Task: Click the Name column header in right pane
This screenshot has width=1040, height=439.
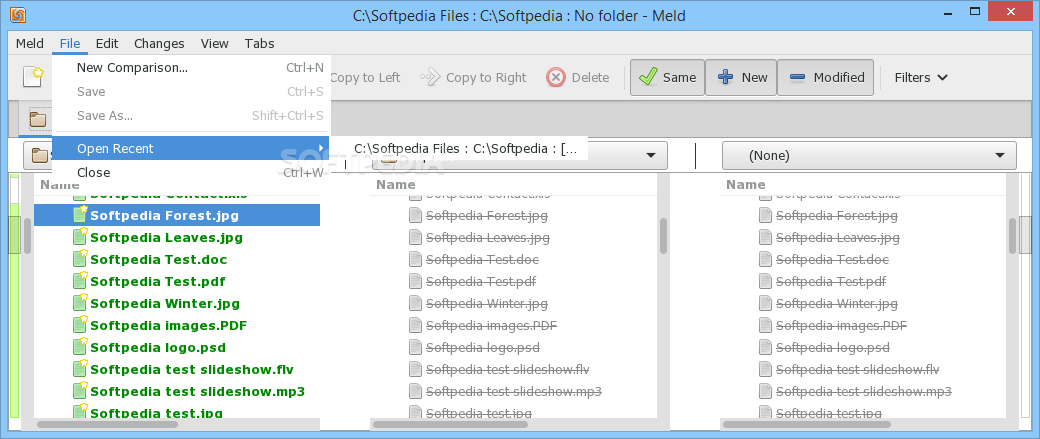Action: point(746,185)
